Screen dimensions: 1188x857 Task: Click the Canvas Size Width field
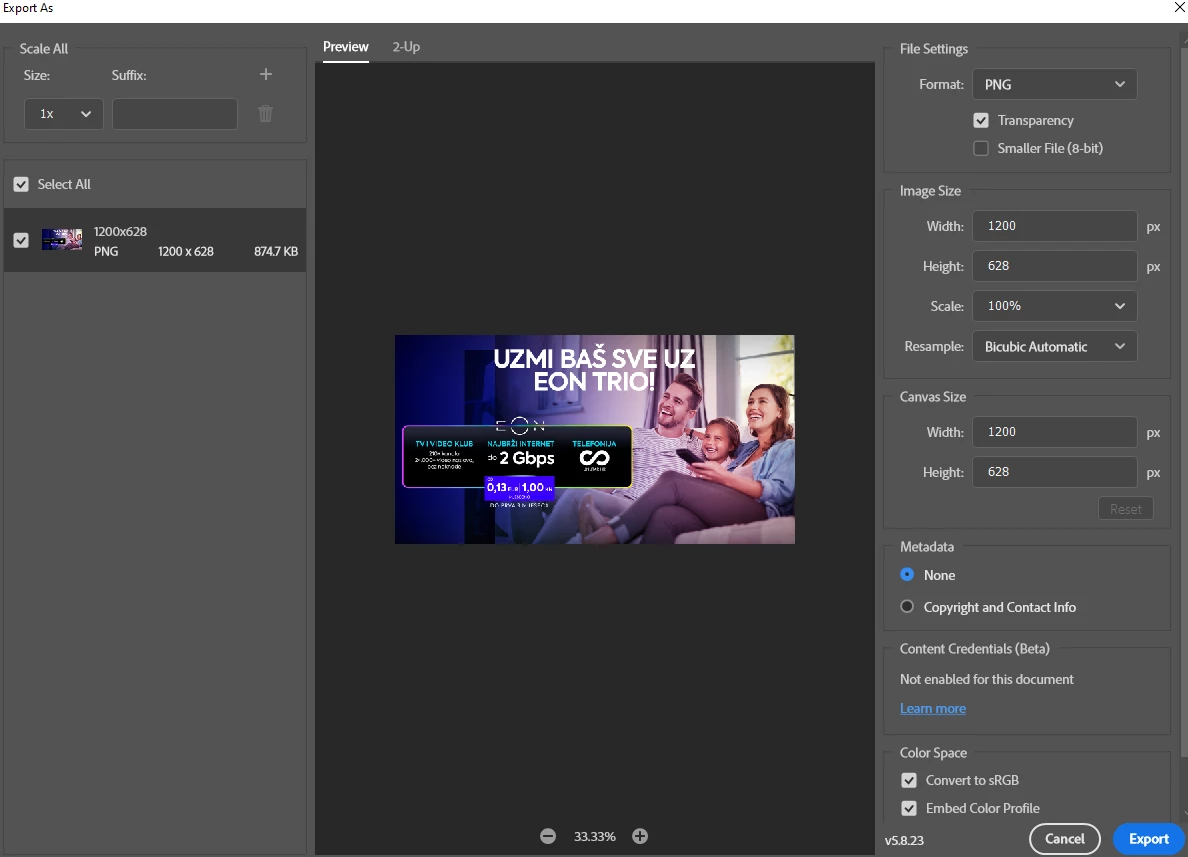(1055, 432)
